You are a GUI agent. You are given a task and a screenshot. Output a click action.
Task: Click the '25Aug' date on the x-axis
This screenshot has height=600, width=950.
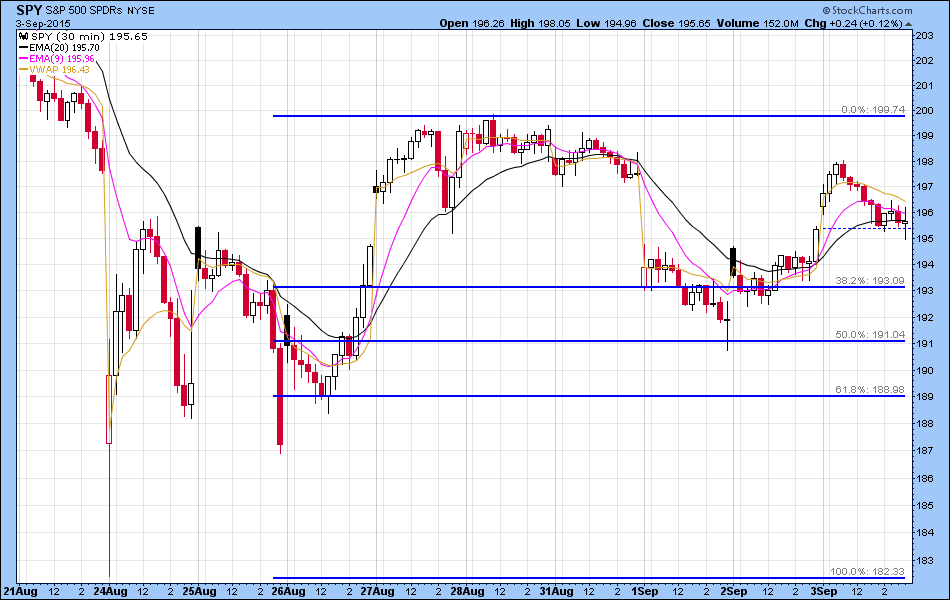click(199, 591)
